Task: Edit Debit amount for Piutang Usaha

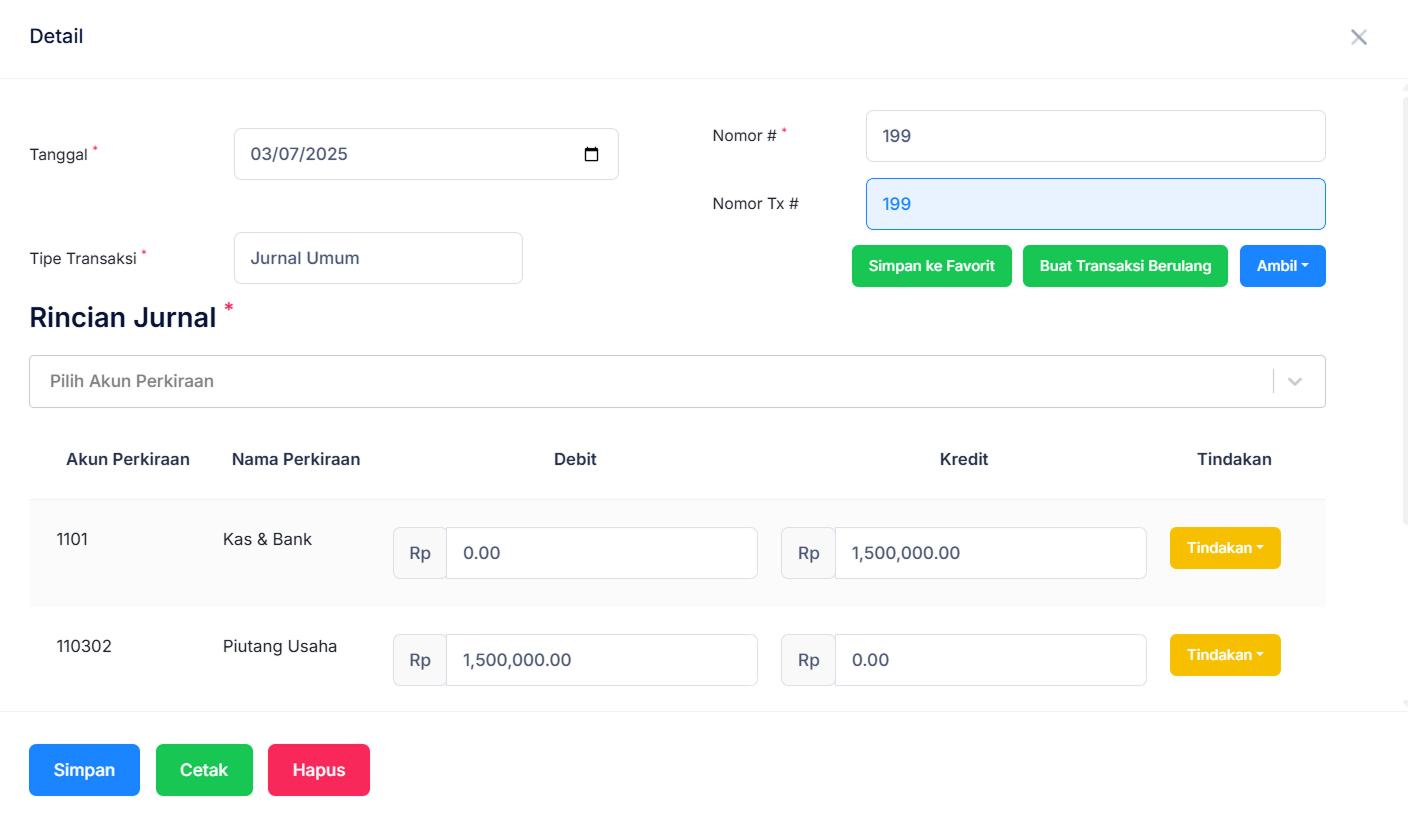Action: coord(601,660)
